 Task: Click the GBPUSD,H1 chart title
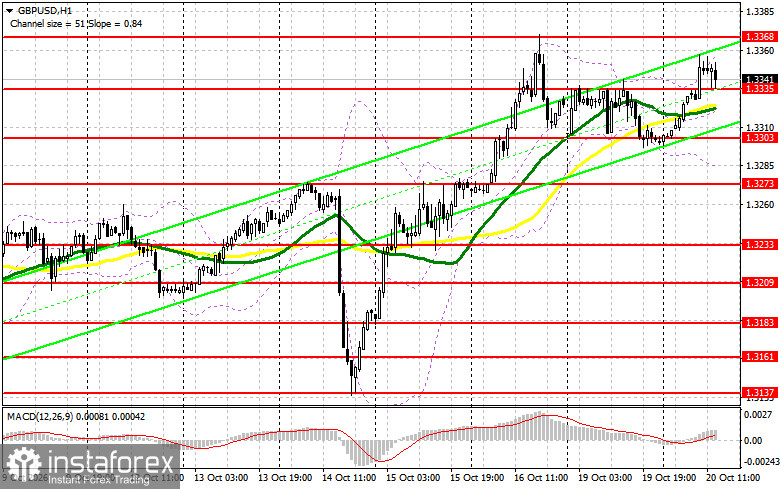(x=45, y=10)
